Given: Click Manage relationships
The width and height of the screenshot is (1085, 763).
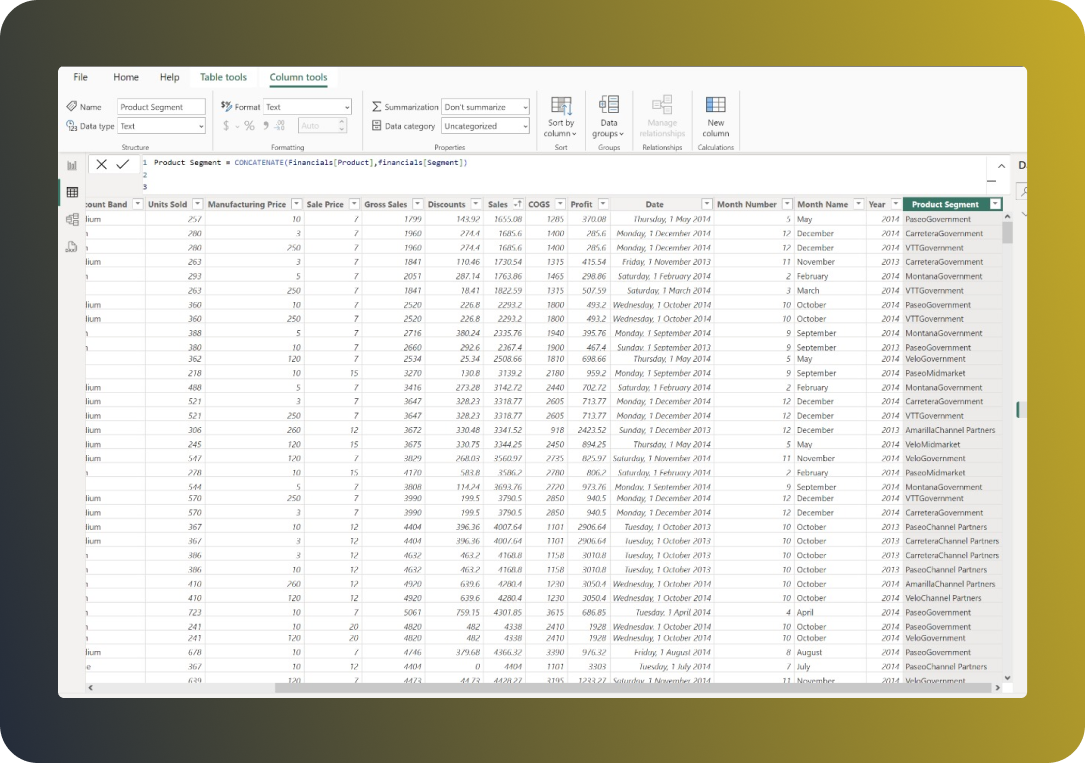Looking at the screenshot, I should (x=662, y=114).
